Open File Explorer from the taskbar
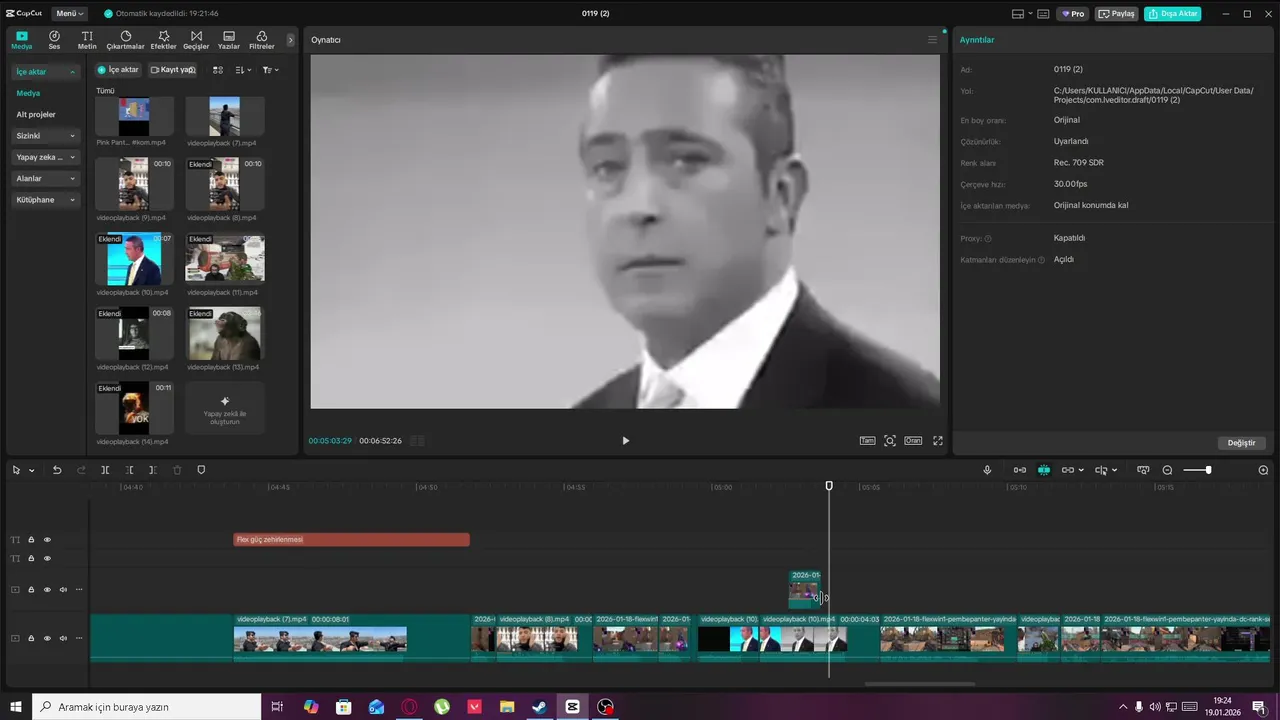Image resolution: width=1280 pixels, height=720 pixels. (x=507, y=707)
